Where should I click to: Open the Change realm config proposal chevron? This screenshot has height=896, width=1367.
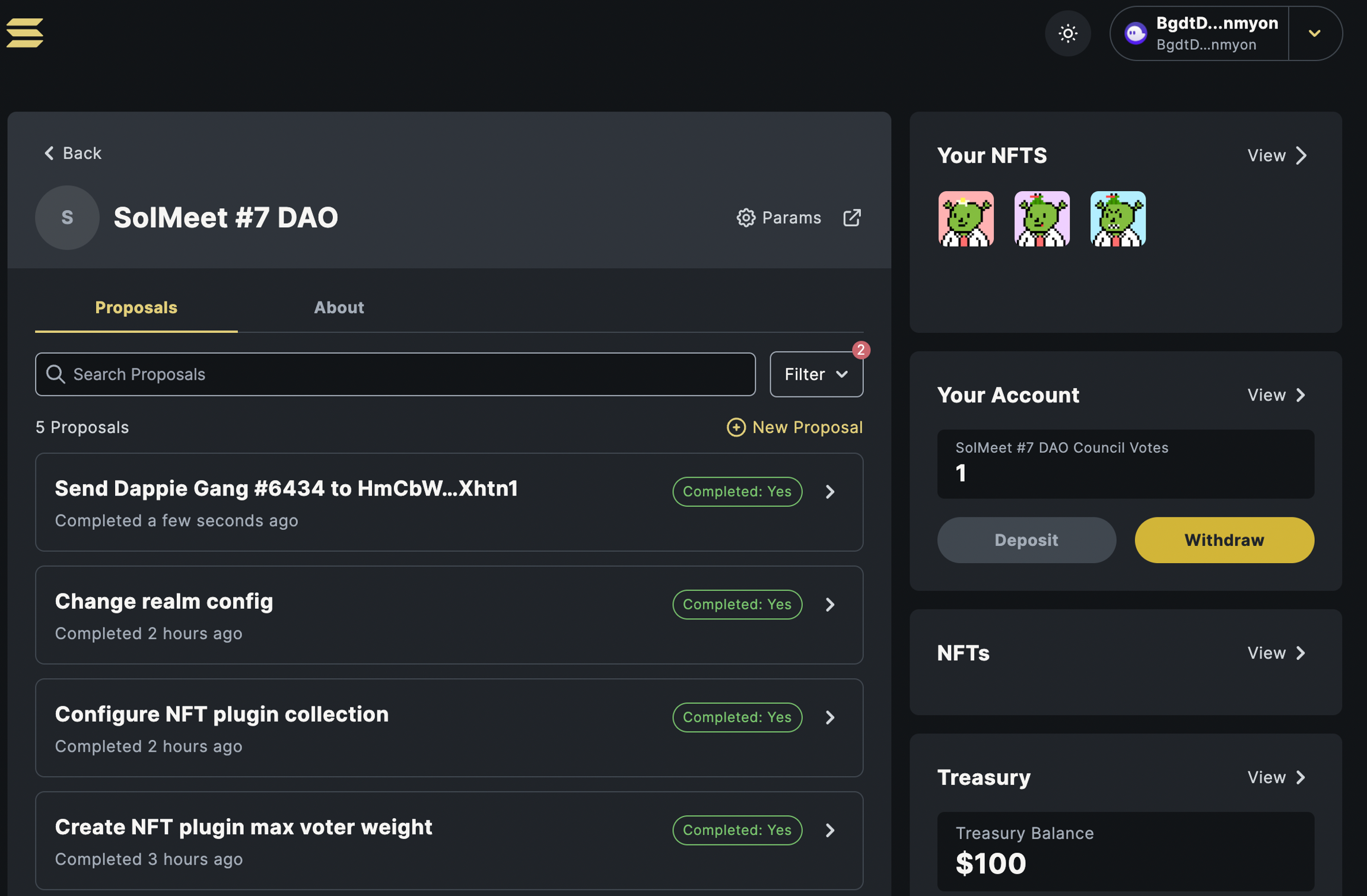pyautogui.click(x=830, y=605)
